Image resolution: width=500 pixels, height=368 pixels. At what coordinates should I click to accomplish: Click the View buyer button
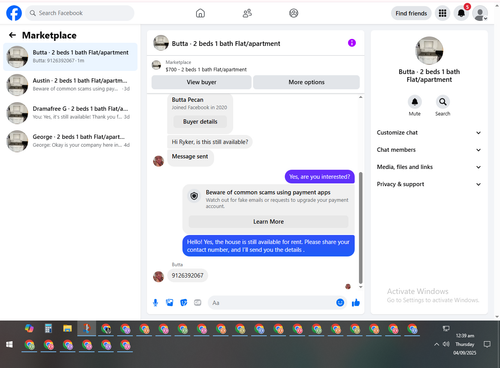[201, 82]
